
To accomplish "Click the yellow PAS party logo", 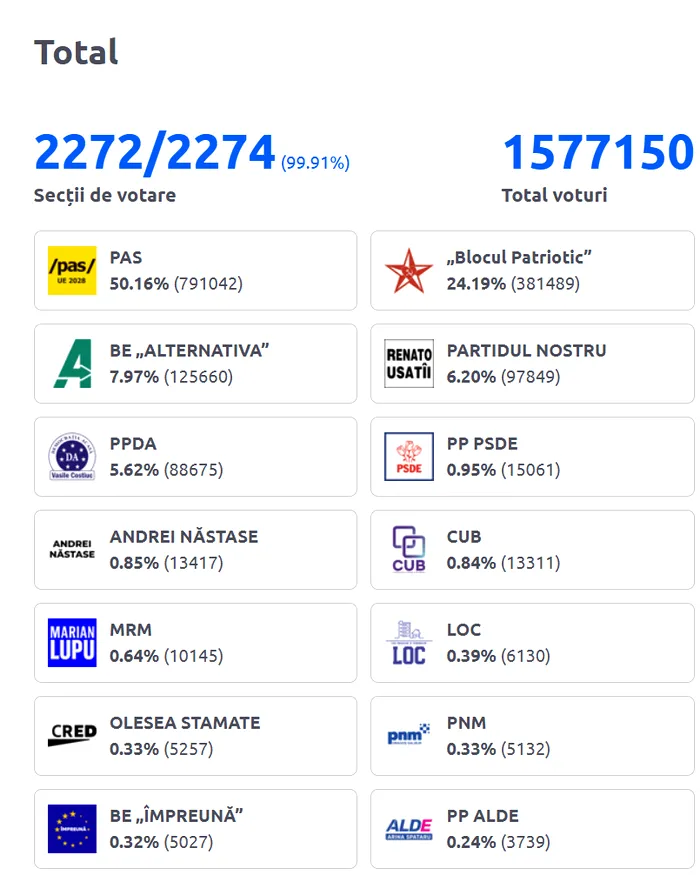I will (x=72, y=271).
